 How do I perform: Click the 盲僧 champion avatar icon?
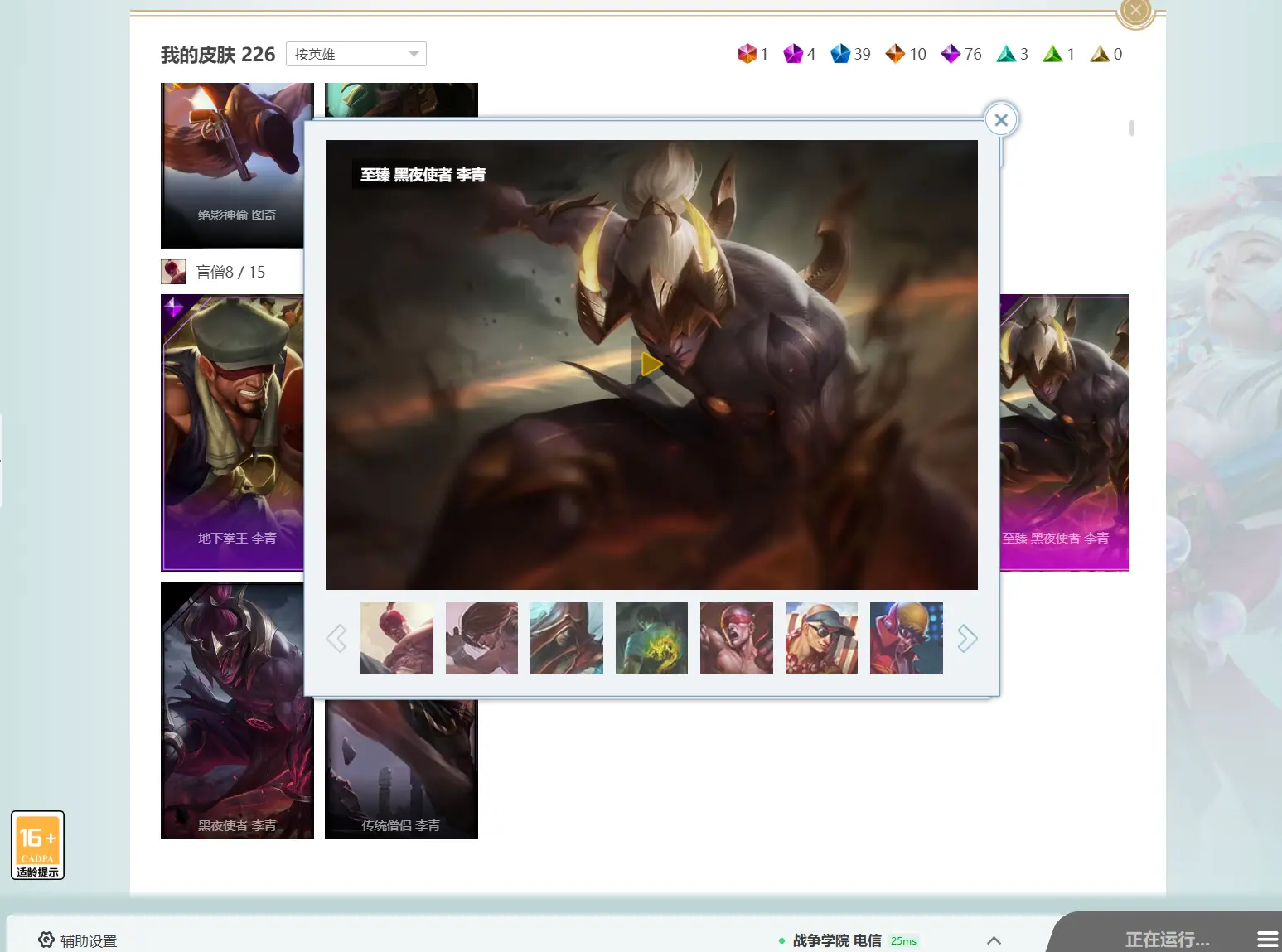coord(173,272)
